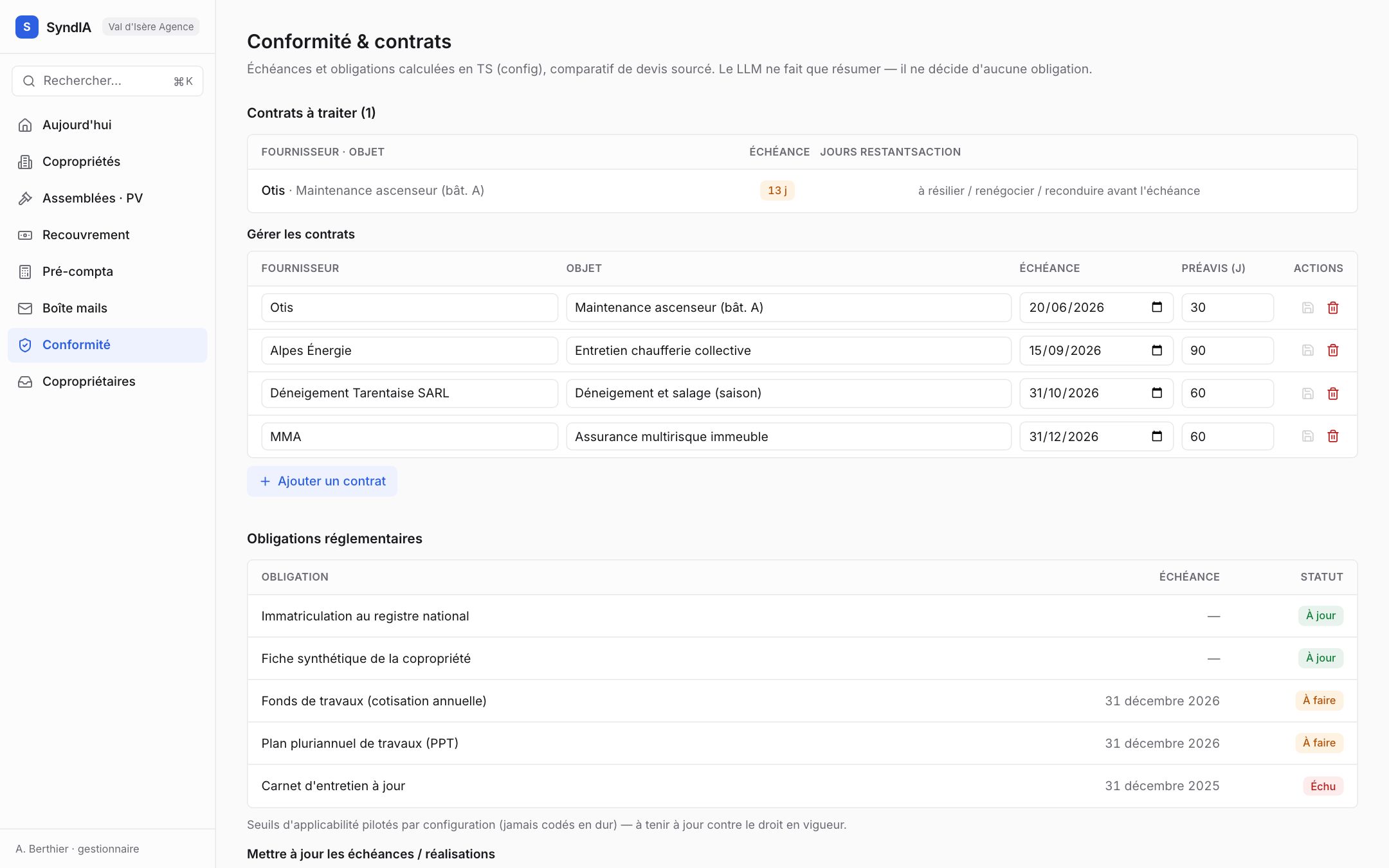The height and width of the screenshot is (868, 1389).
Task: Open the date picker for 15/09/2026
Action: [x=1157, y=350]
